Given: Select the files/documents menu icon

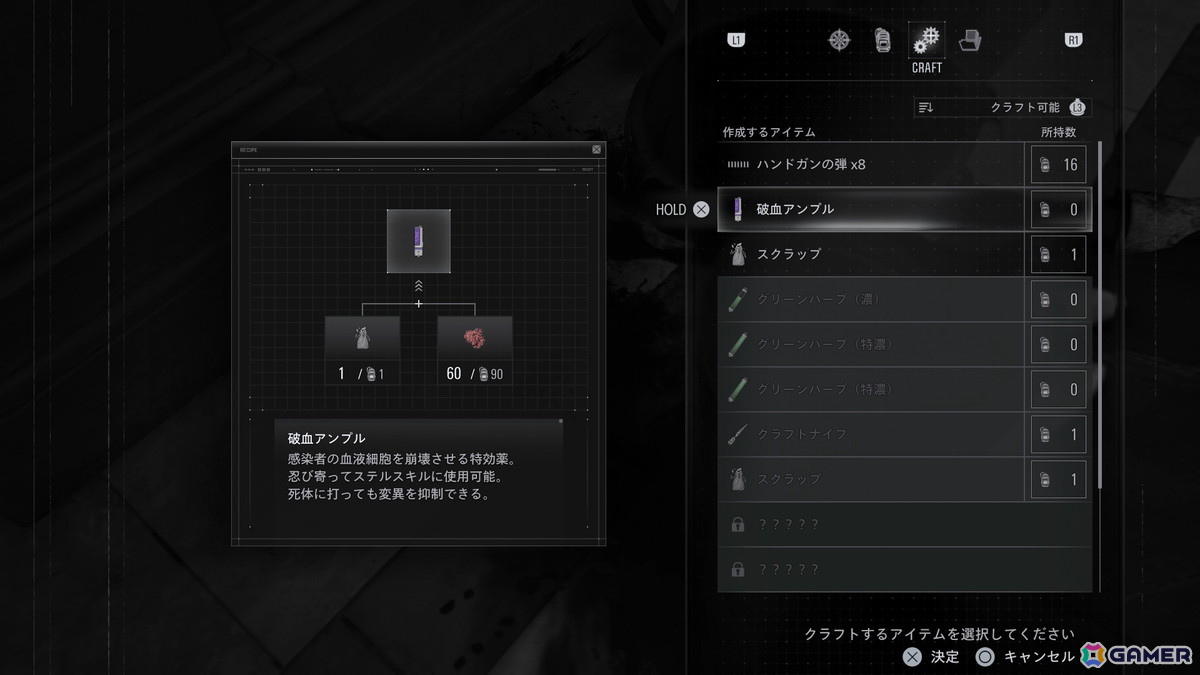Looking at the screenshot, I should point(969,39).
